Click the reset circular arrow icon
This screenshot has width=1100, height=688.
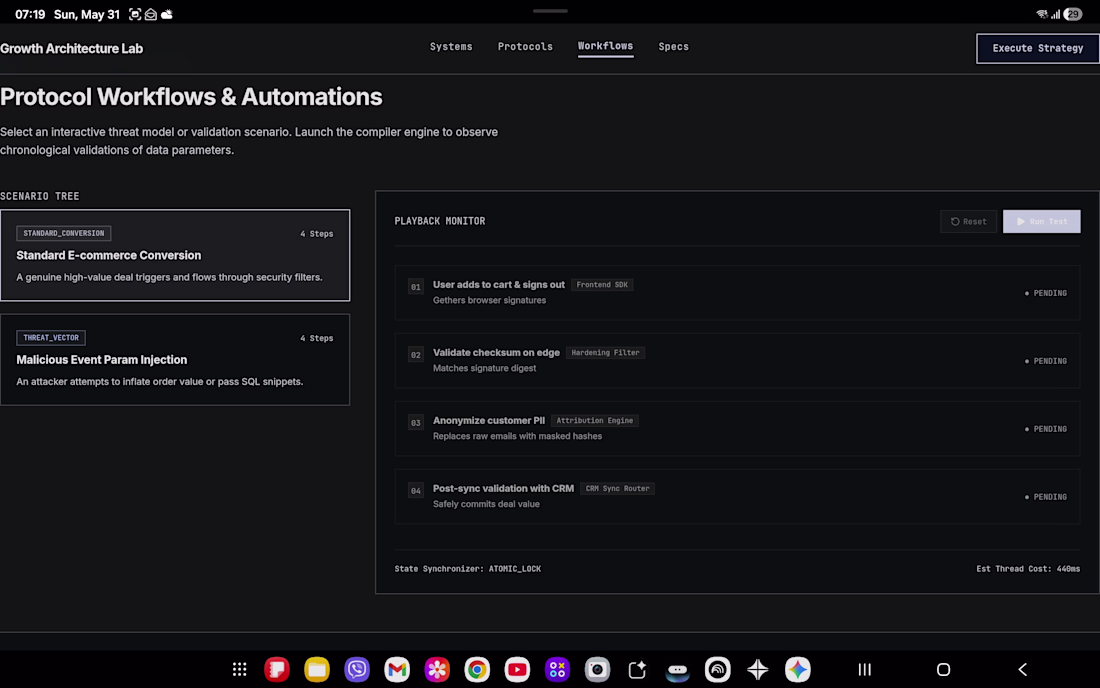pyautogui.click(x=955, y=222)
